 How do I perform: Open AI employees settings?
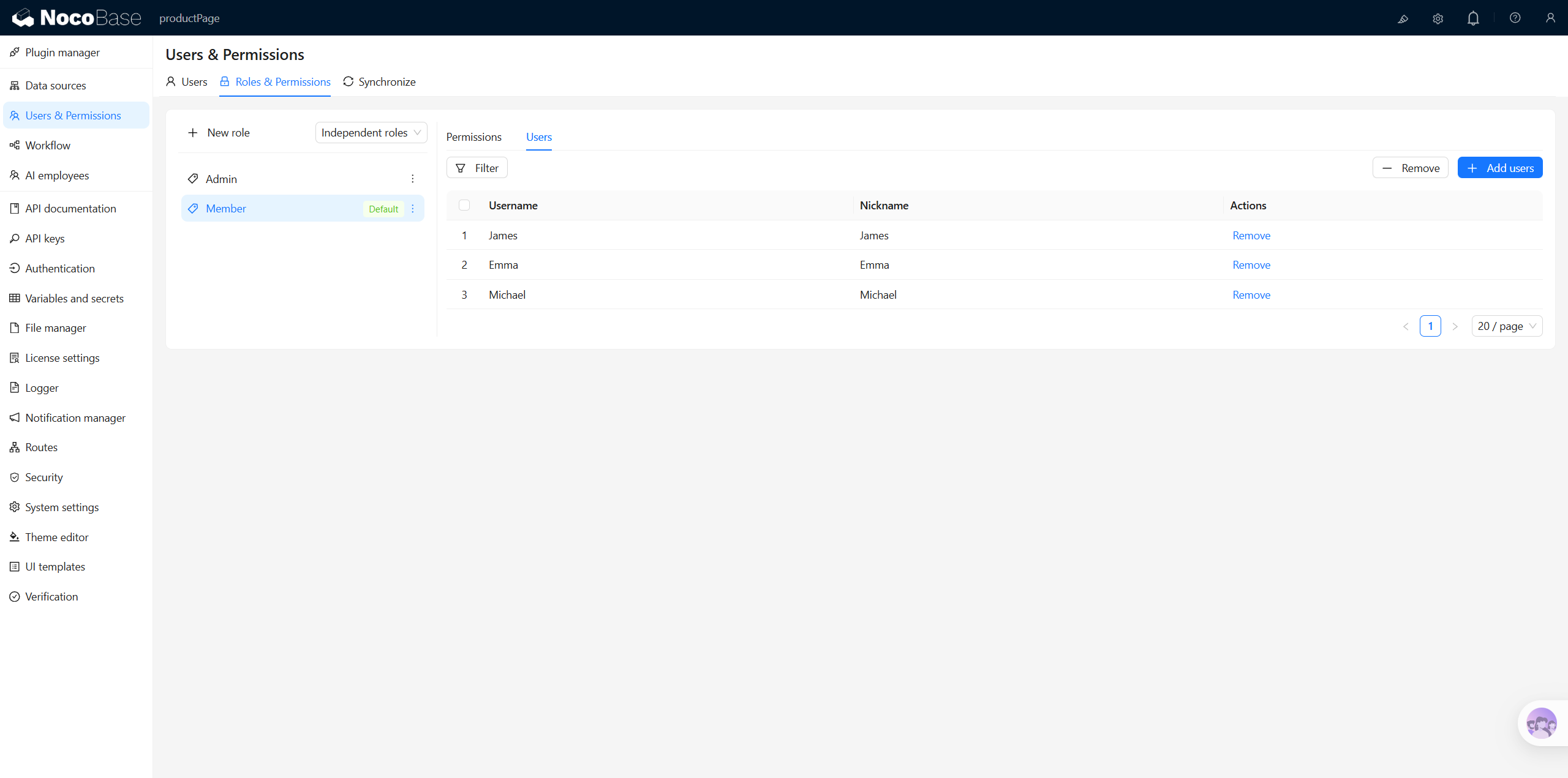click(x=57, y=175)
